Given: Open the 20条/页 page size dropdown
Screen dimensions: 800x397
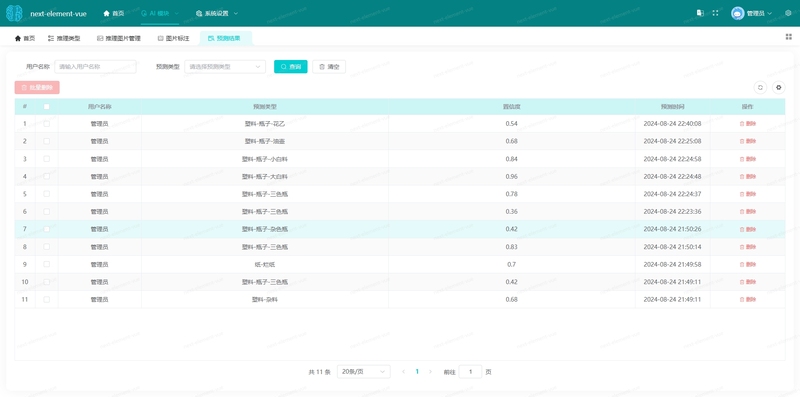Looking at the screenshot, I should coord(364,371).
